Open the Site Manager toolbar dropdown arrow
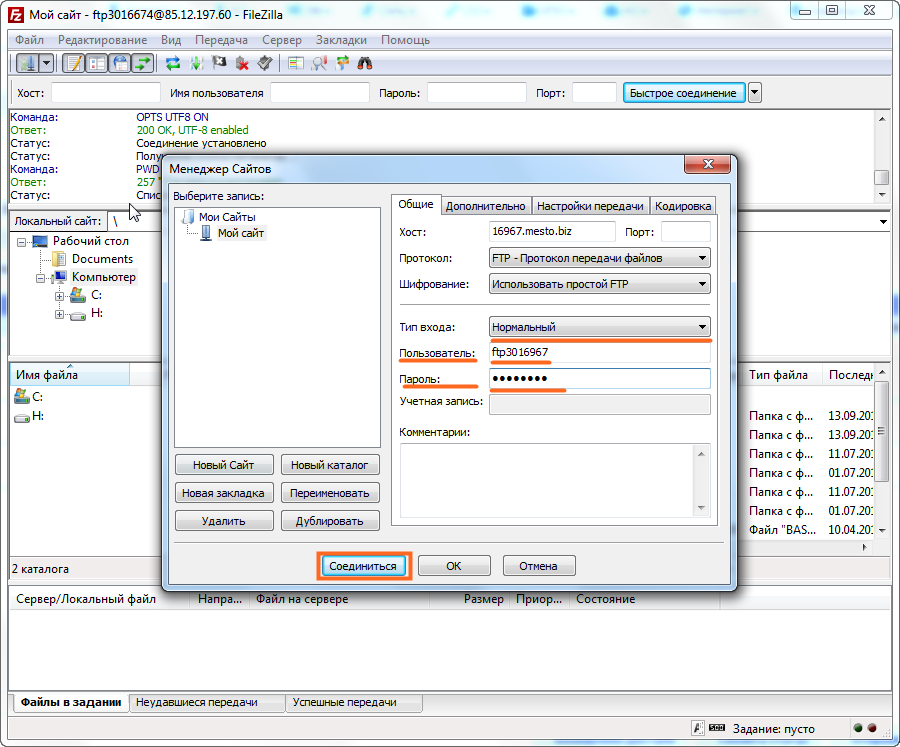Screen dimensions: 900x747 tap(46, 63)
